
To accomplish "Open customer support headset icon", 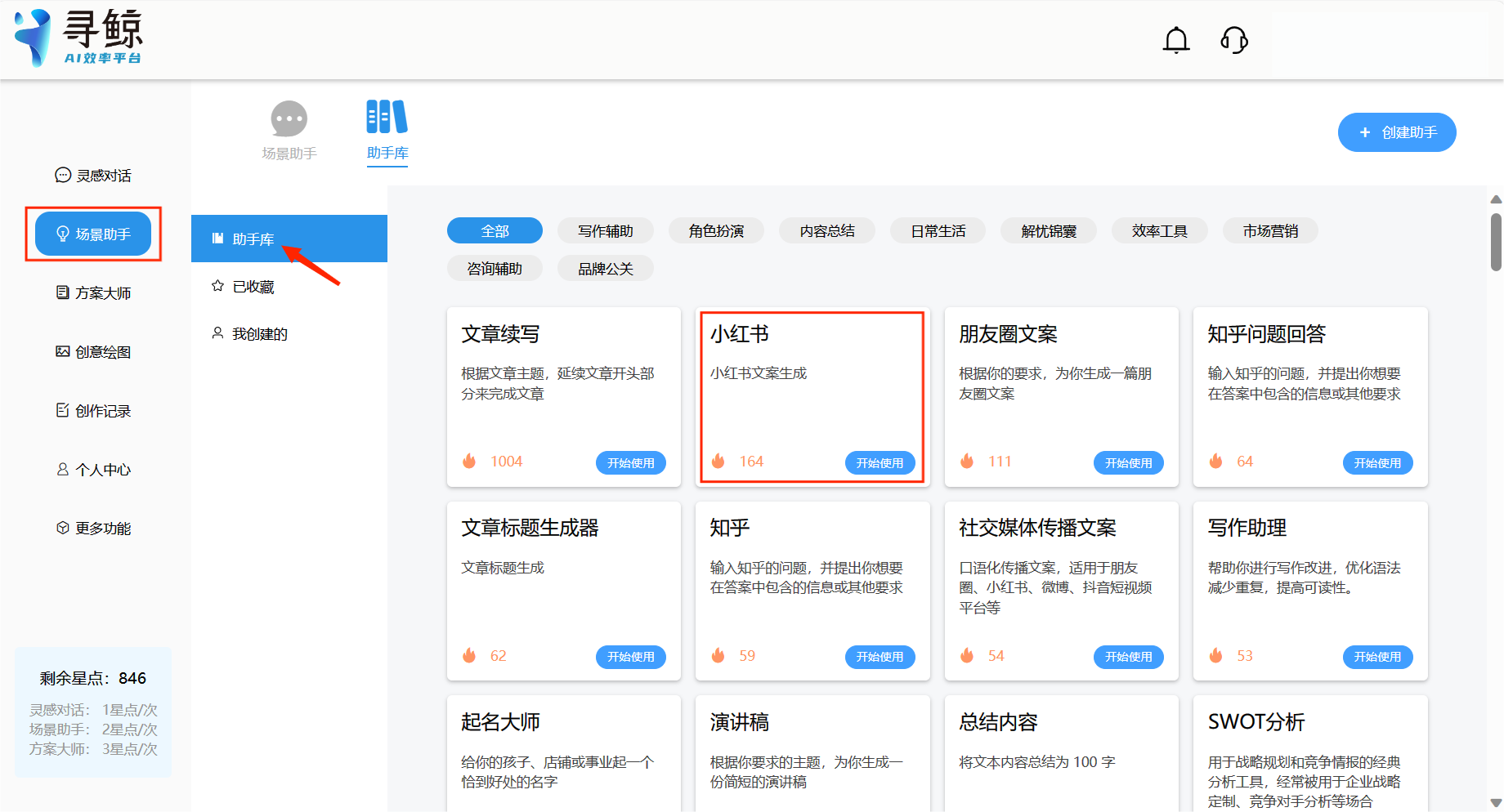I will 1233,40.
